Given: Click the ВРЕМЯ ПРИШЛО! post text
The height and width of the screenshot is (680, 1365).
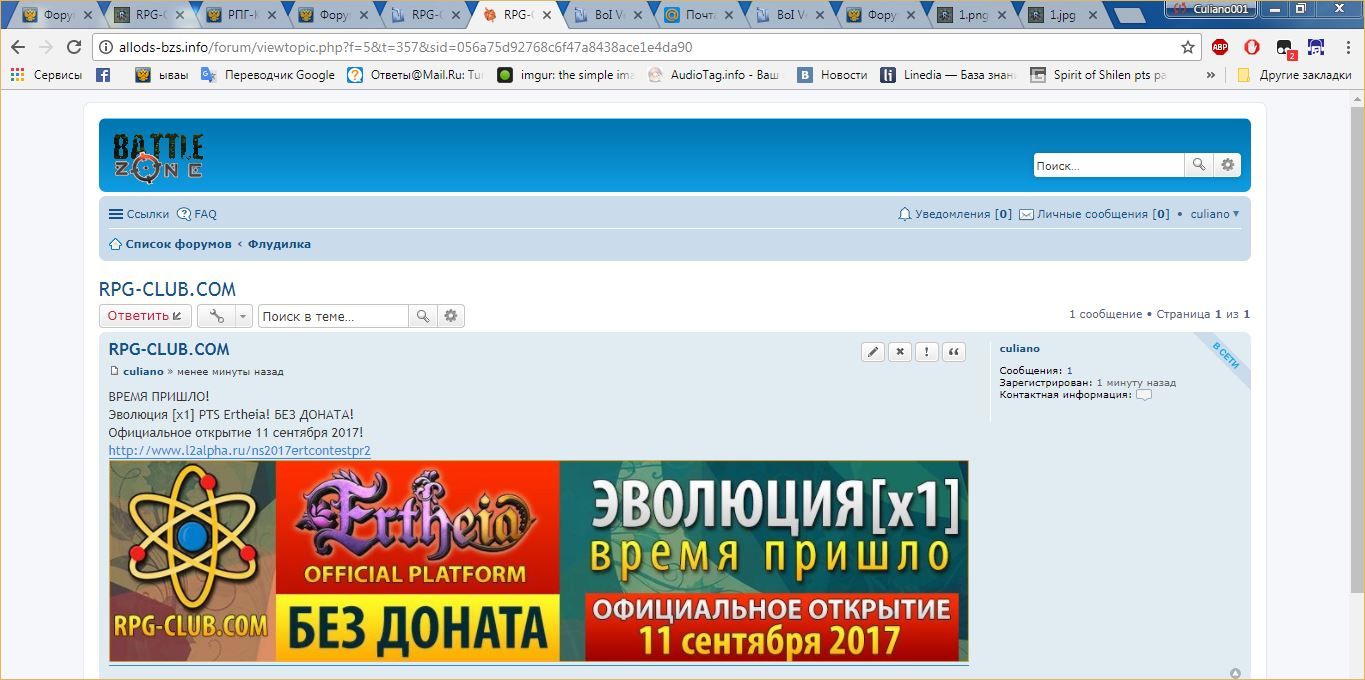Looking at the screenshot, I should (x=159, y=397).
